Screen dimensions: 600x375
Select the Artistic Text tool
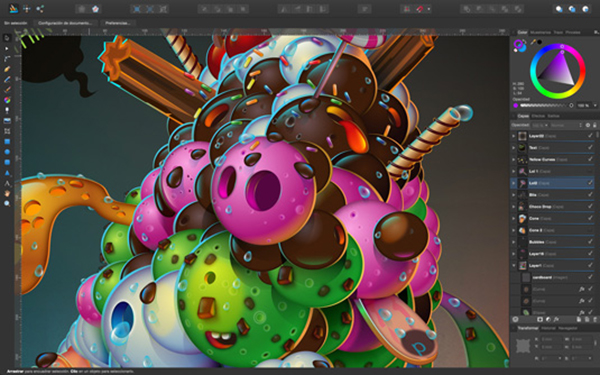(7, 183)
